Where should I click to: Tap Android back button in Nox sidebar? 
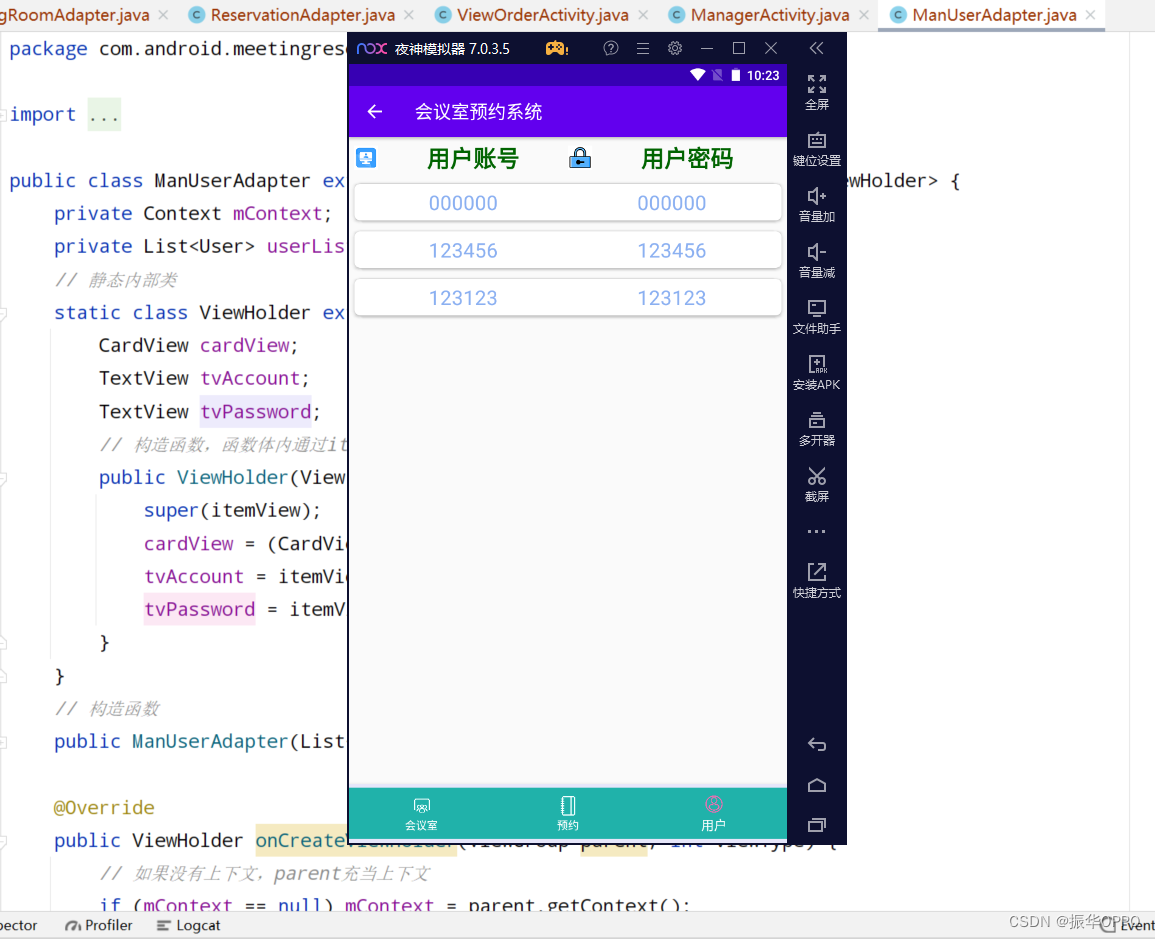(x=816, y=745)
